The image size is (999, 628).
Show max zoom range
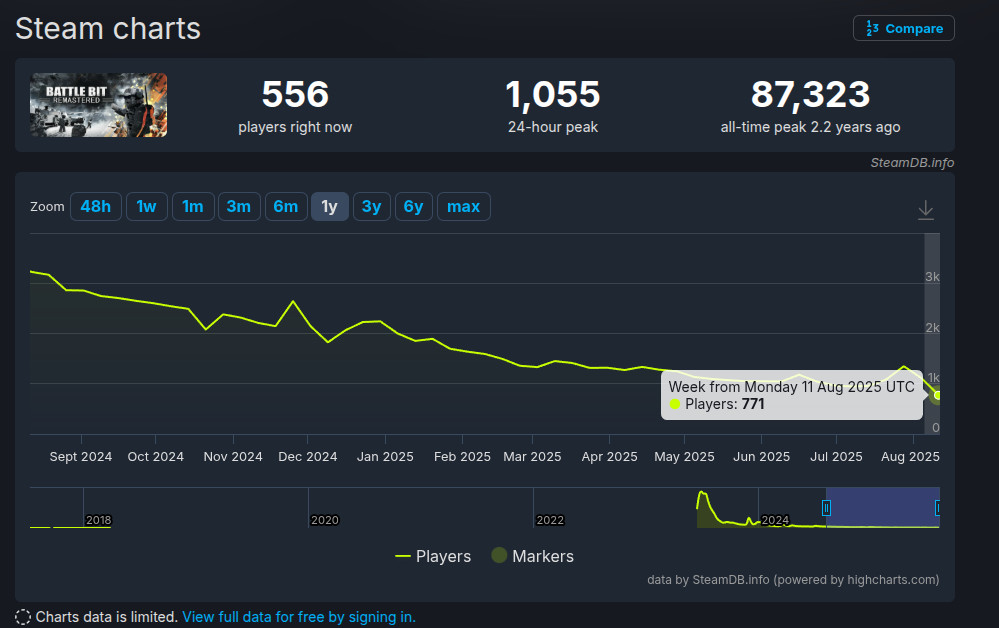click(x=463, y=206)
